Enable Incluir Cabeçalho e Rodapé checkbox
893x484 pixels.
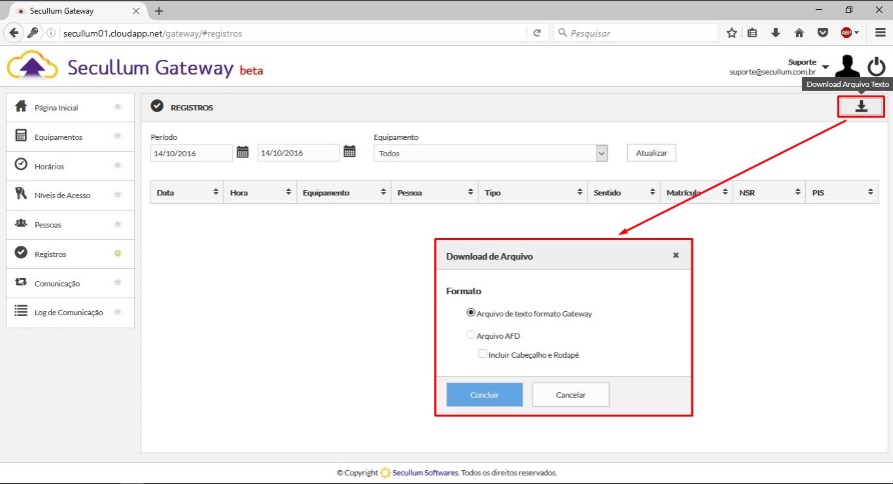[483, 354]
